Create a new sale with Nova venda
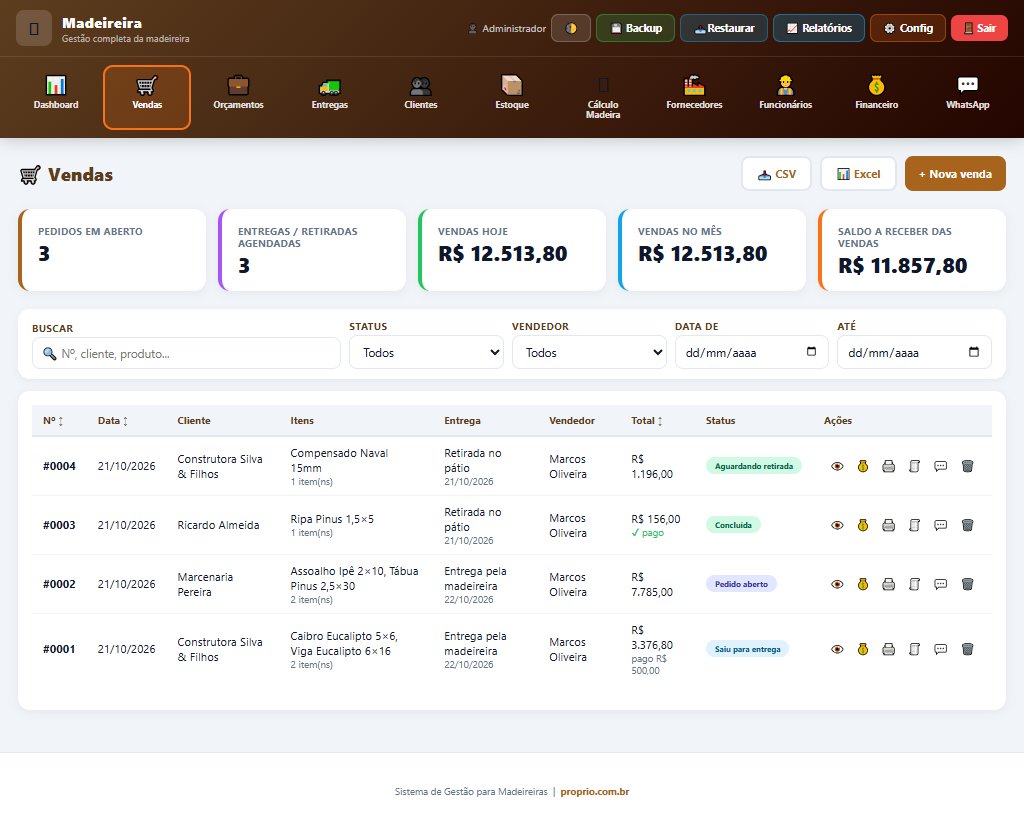 click(955, 174)
